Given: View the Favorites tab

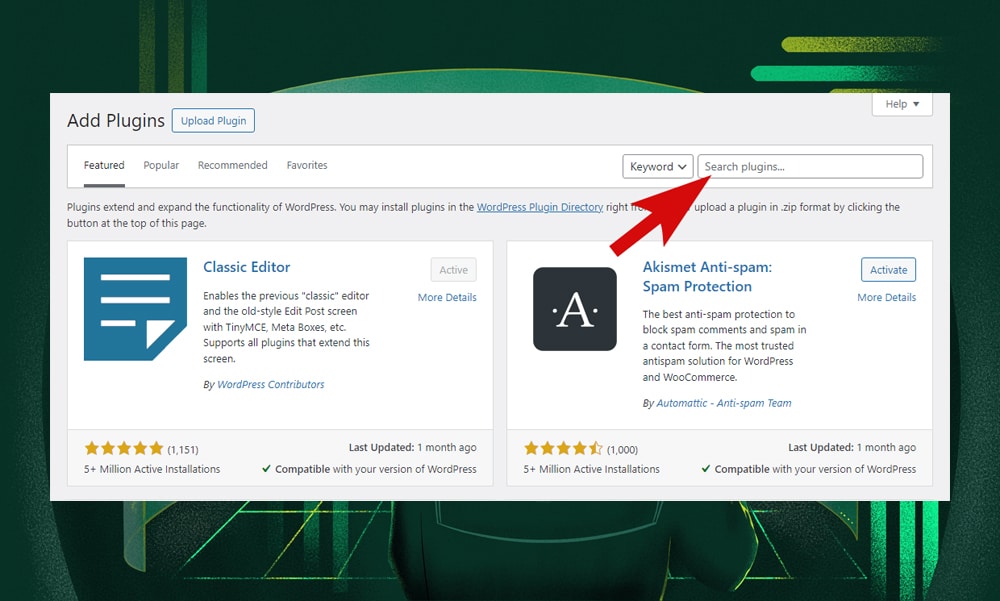Looking at the screenshot, I should point(306,165).
